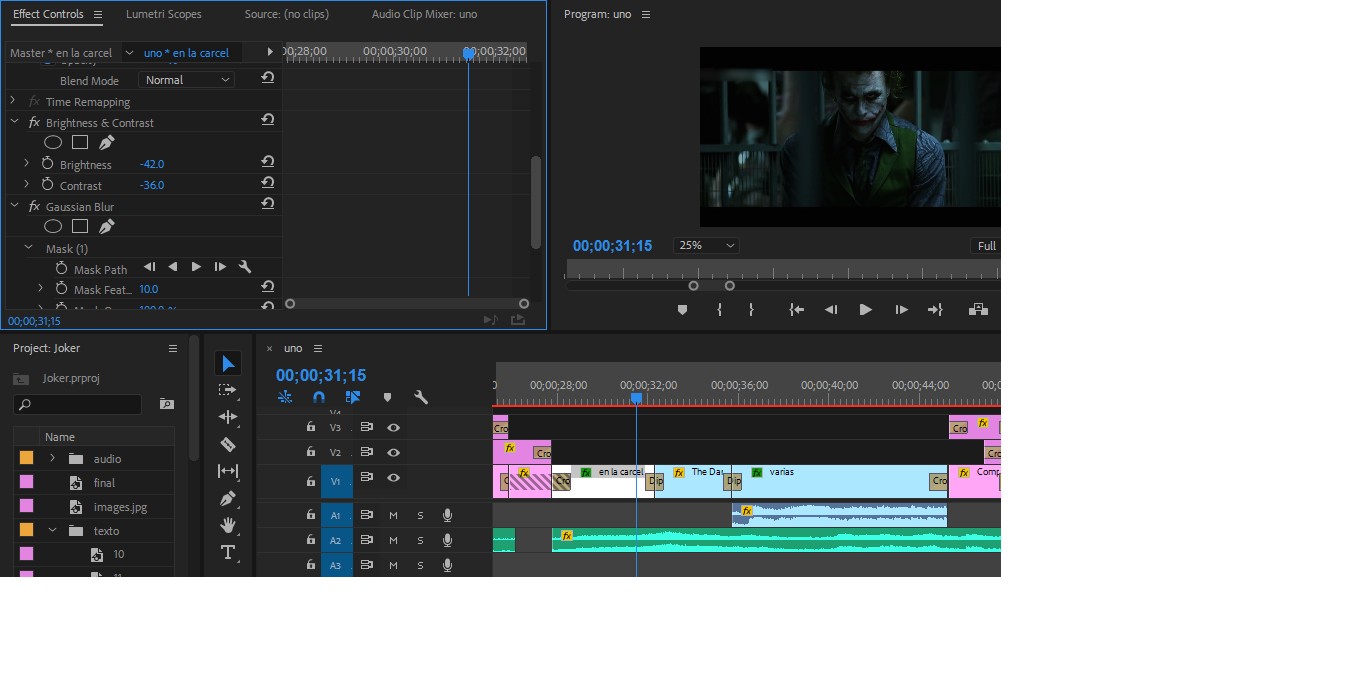This screenshot has width=1360, height=676.
Task: Open Effect Controls panel menu
Action: (98, 14)
